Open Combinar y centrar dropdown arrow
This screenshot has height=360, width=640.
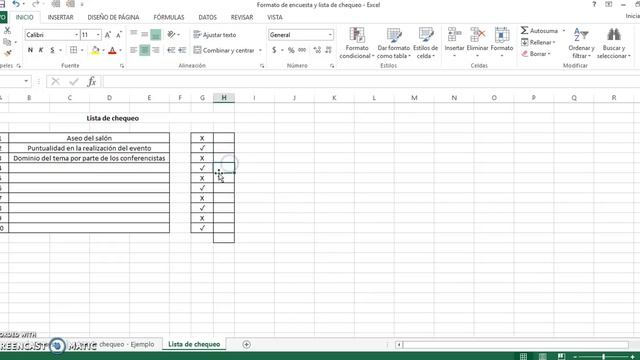260,50
